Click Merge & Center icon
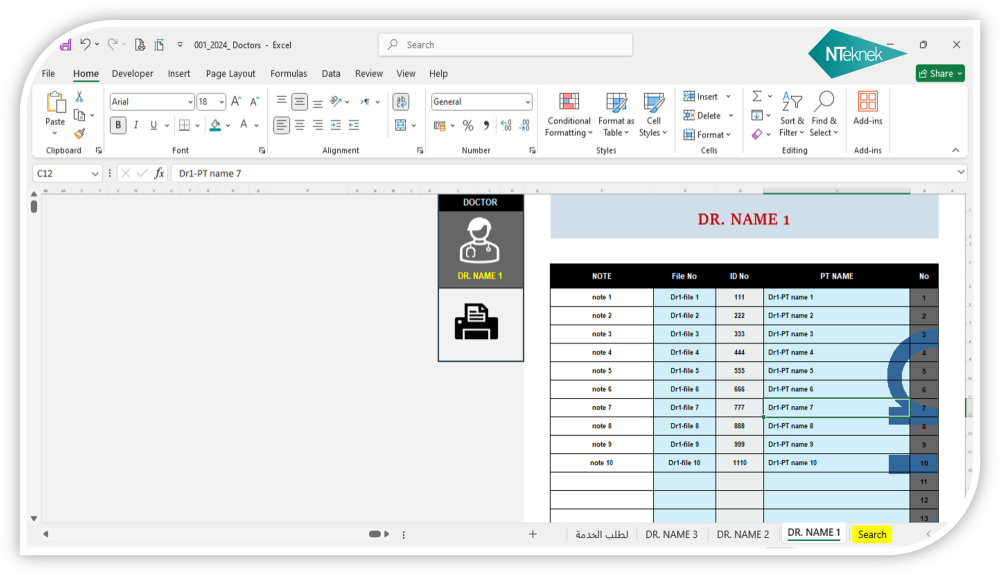 coord(401,125)
